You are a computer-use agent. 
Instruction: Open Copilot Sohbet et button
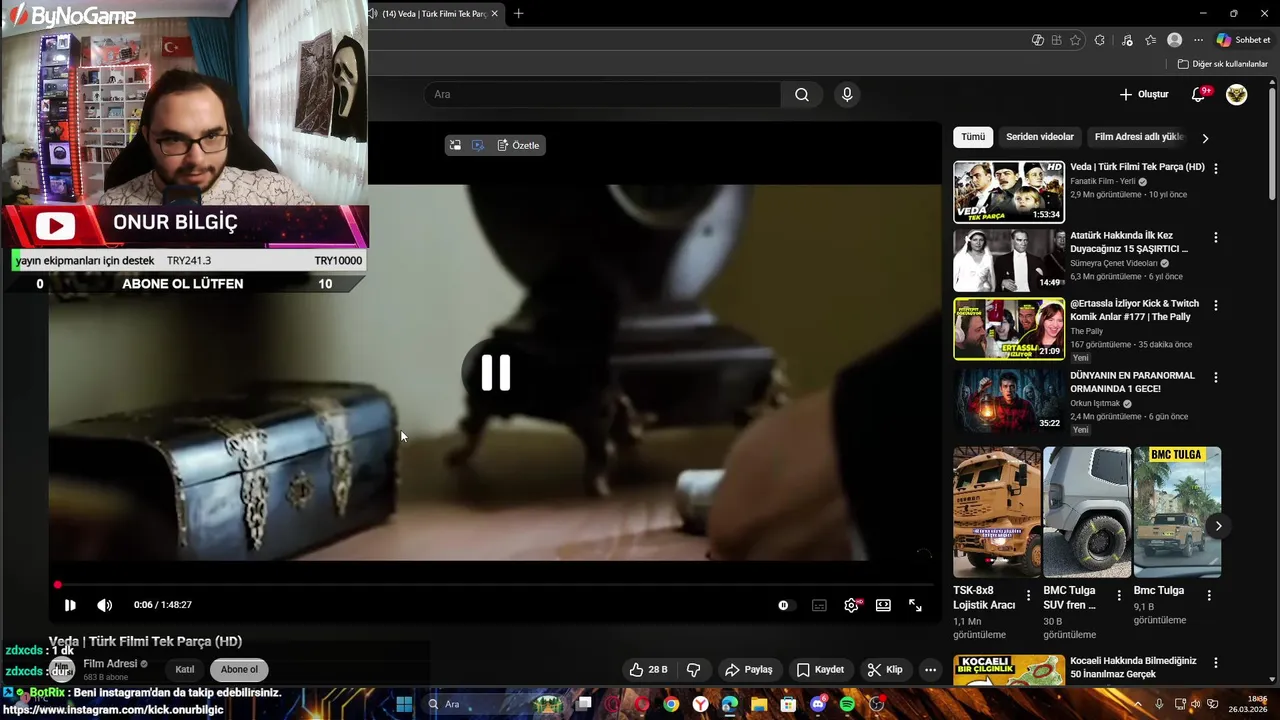[x=1243, y=40]
